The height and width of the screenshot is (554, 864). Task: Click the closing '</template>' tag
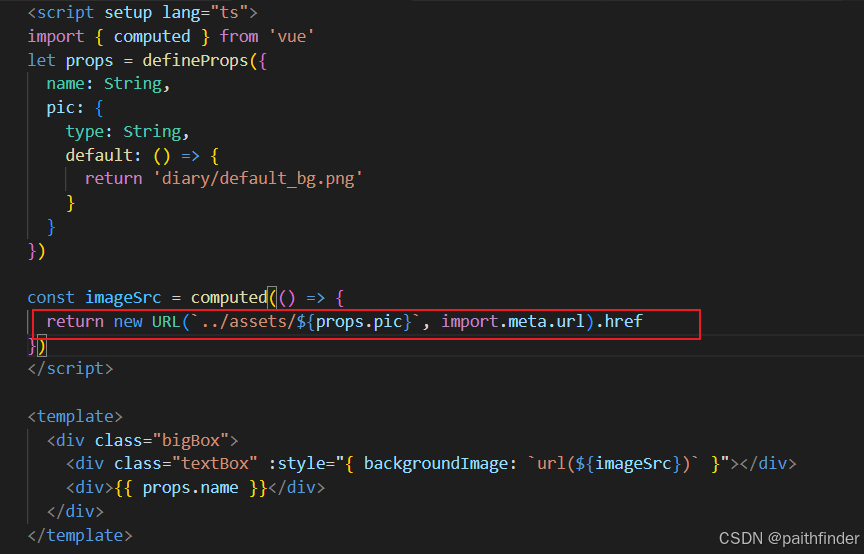pyautogui.click(x=80, y=535)
